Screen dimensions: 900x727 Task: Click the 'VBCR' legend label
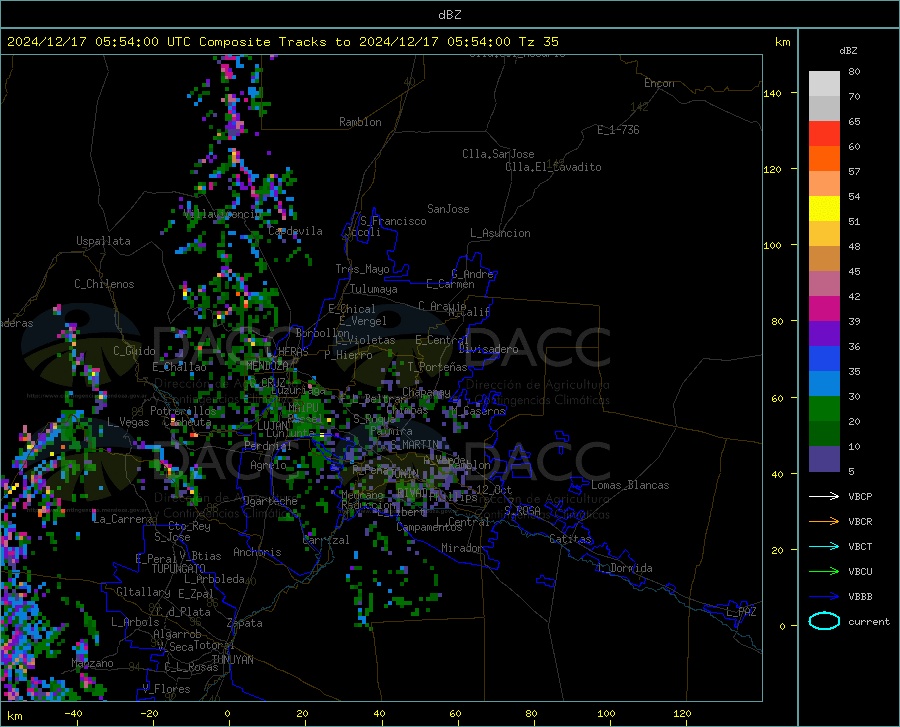(x=860, y=522)
